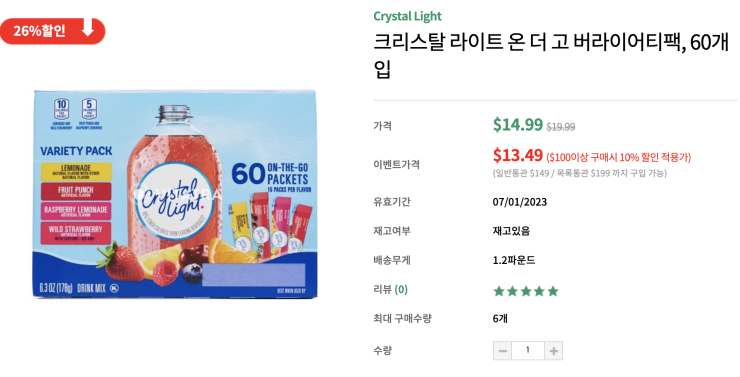Click the third green review star
Screen dimensions: 740x377
(526, 291)
